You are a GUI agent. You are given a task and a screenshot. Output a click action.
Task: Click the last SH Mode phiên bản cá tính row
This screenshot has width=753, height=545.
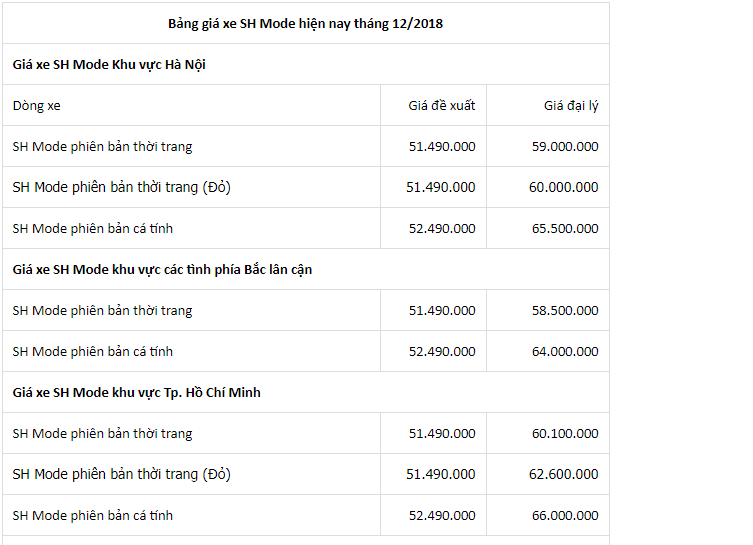click(x=306, y=516)
